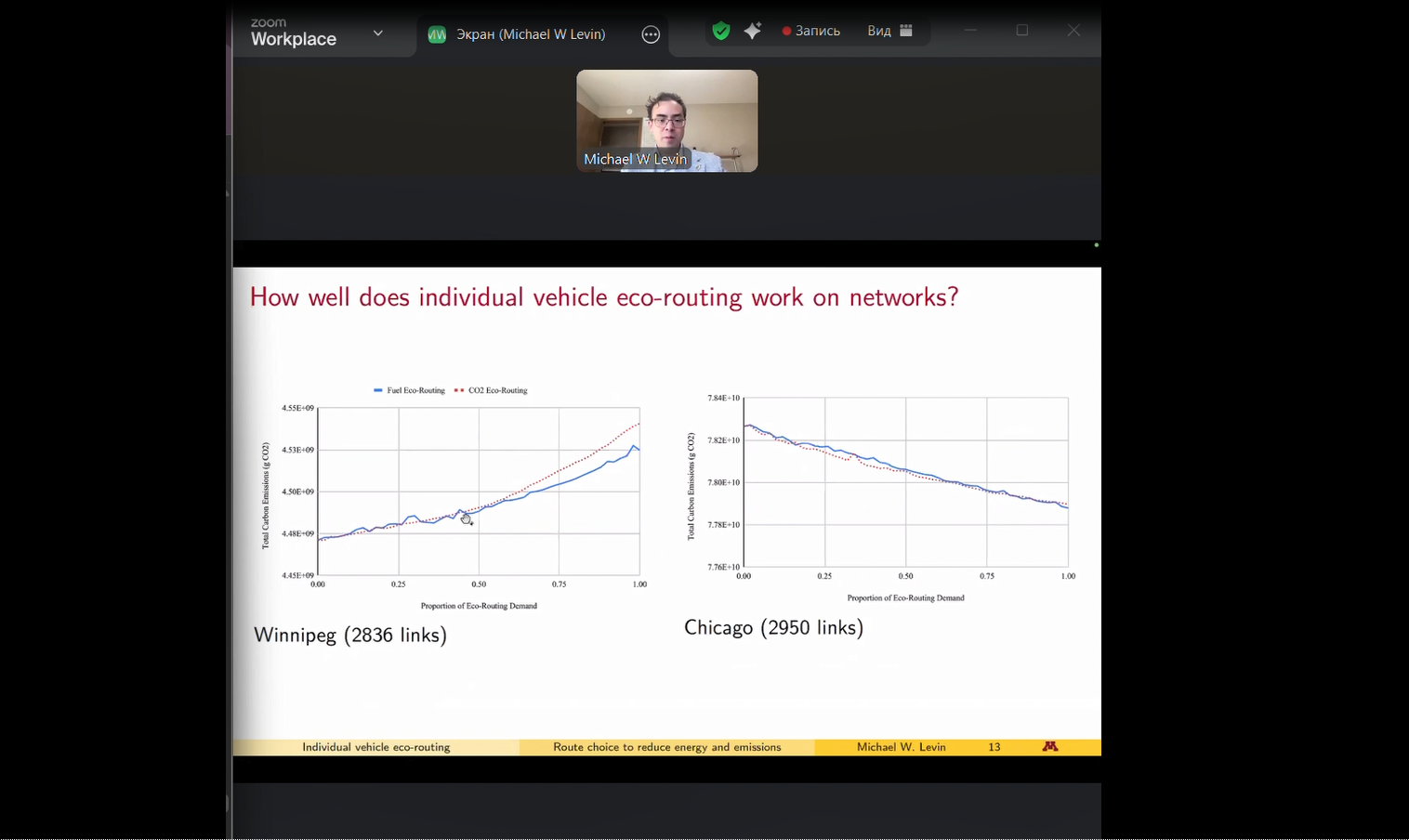Click the Individual vehicle eco-routing footer section

point(375,747)
